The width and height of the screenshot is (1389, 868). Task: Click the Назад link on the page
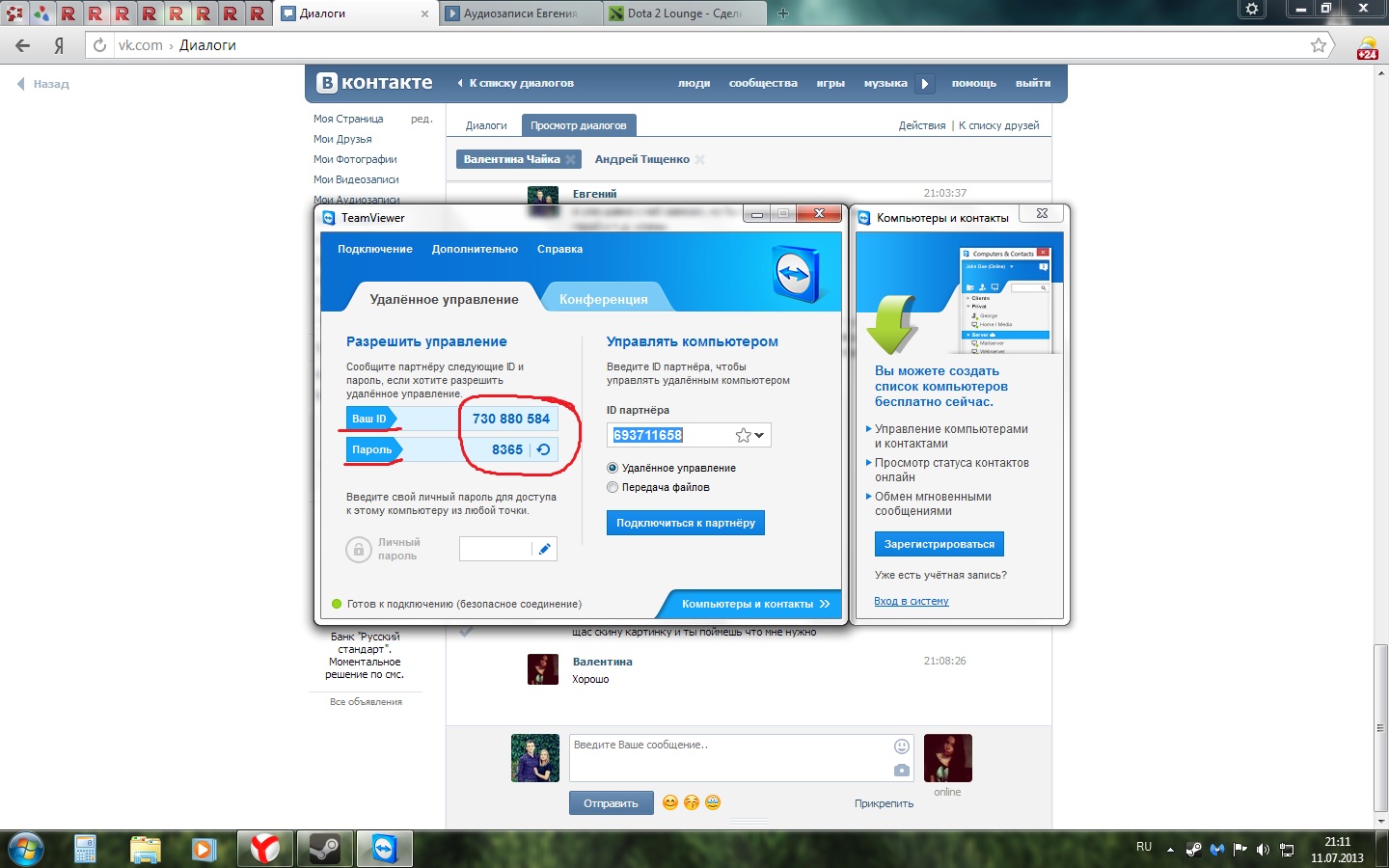point(43,84)
